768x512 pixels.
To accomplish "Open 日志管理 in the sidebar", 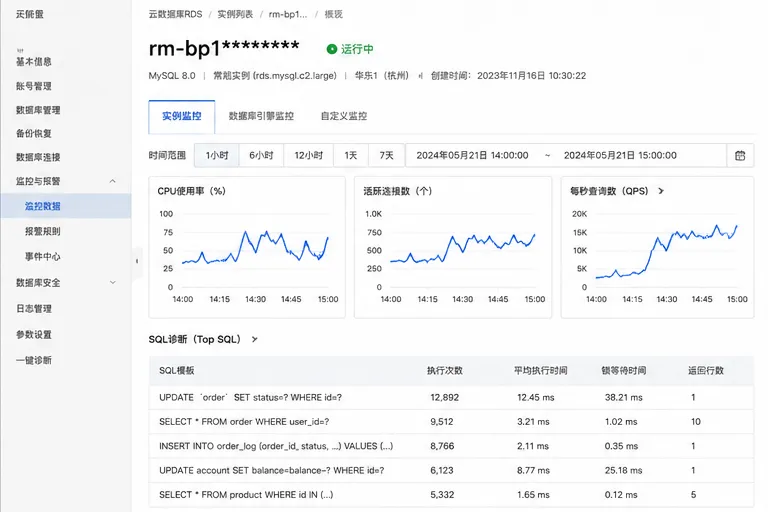I will tap(33, 309).
